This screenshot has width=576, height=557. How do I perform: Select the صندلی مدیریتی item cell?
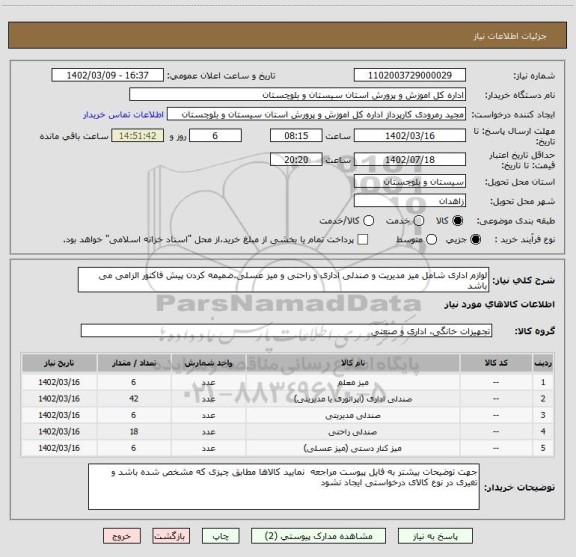click(x=353, y=415)
